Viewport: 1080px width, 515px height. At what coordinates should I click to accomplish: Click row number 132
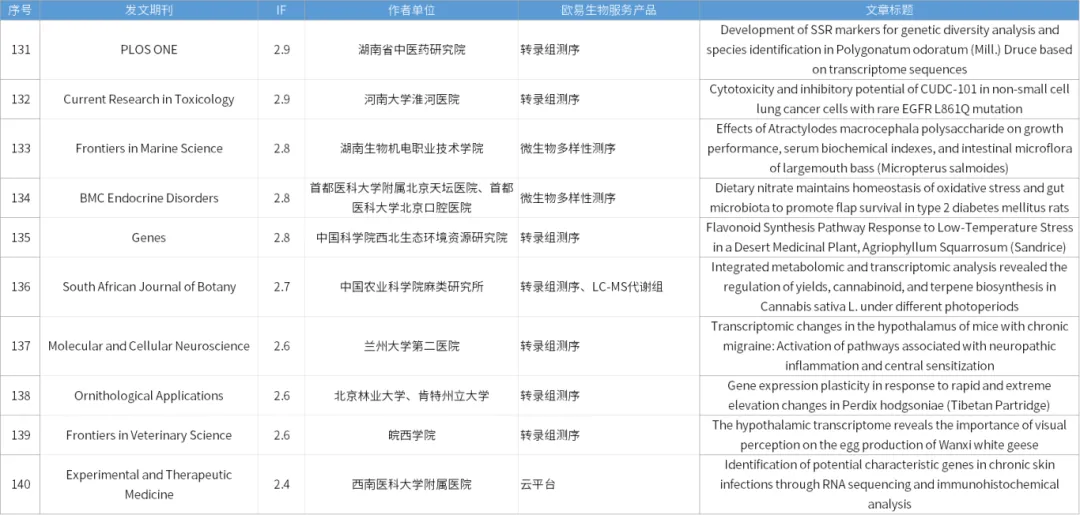[x=20, y=99]
